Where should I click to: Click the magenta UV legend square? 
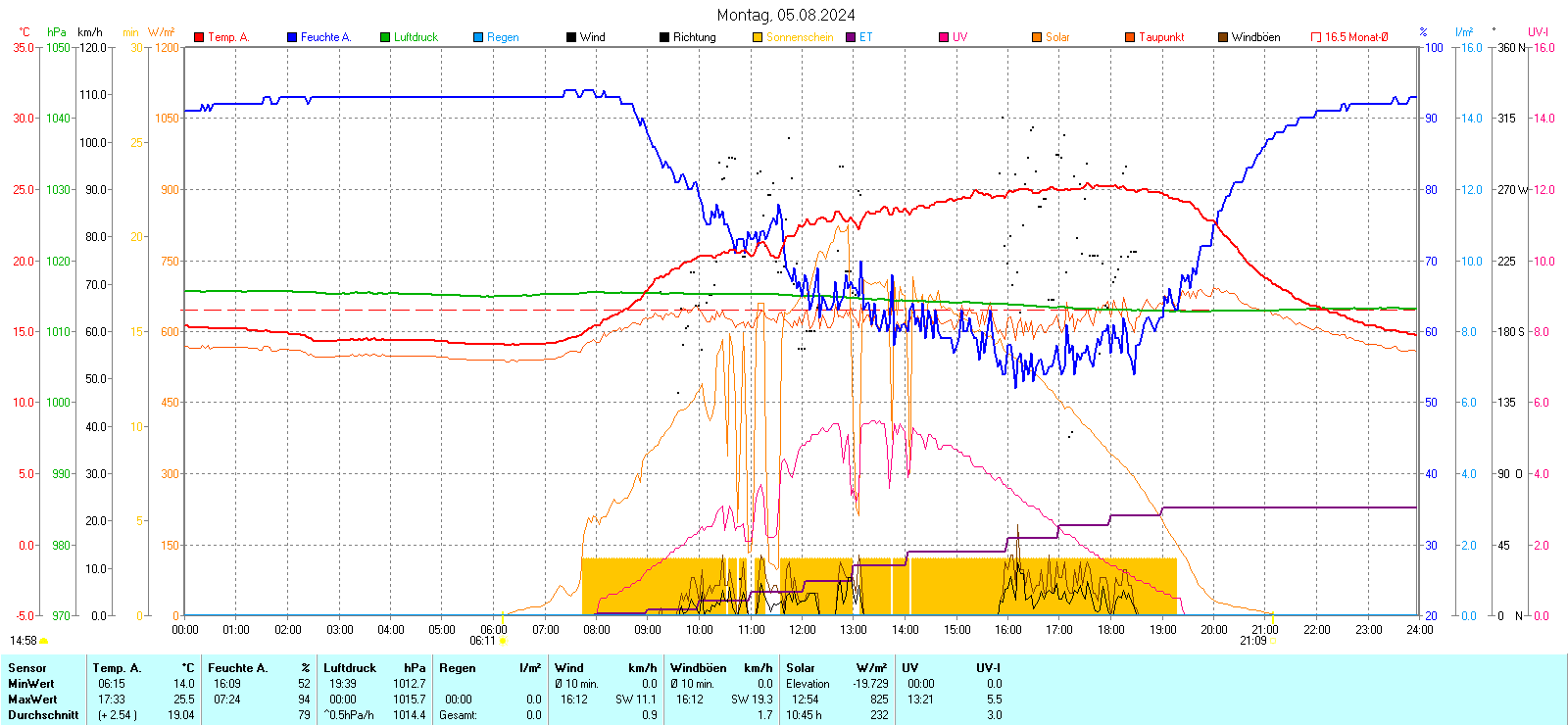944,37
